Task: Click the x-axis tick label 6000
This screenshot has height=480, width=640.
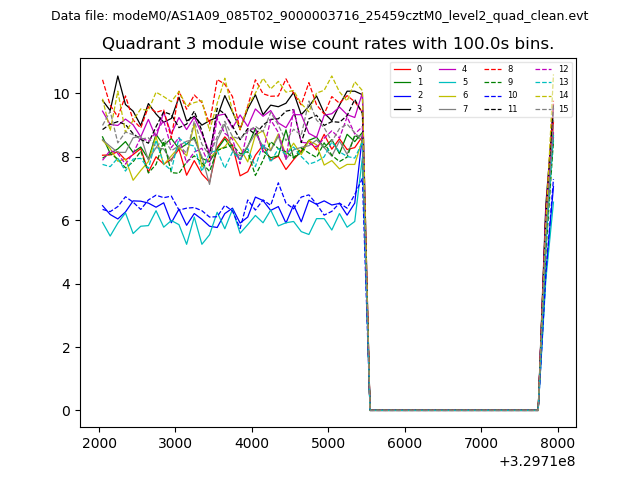Action: tap(404, 443)
